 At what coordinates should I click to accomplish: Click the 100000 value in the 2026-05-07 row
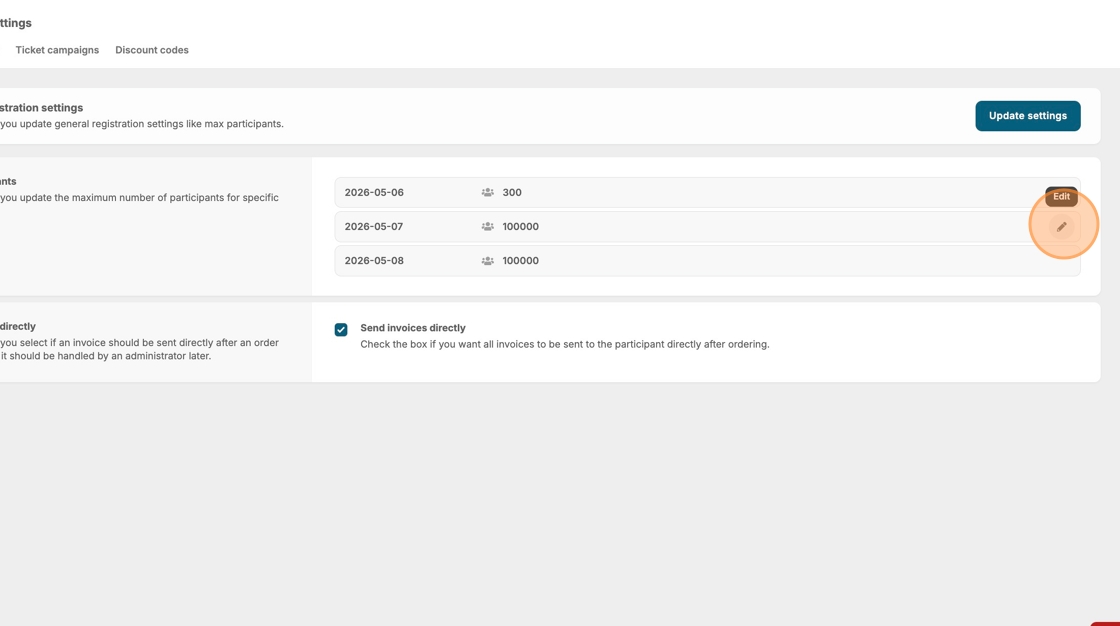coord(520,227)
